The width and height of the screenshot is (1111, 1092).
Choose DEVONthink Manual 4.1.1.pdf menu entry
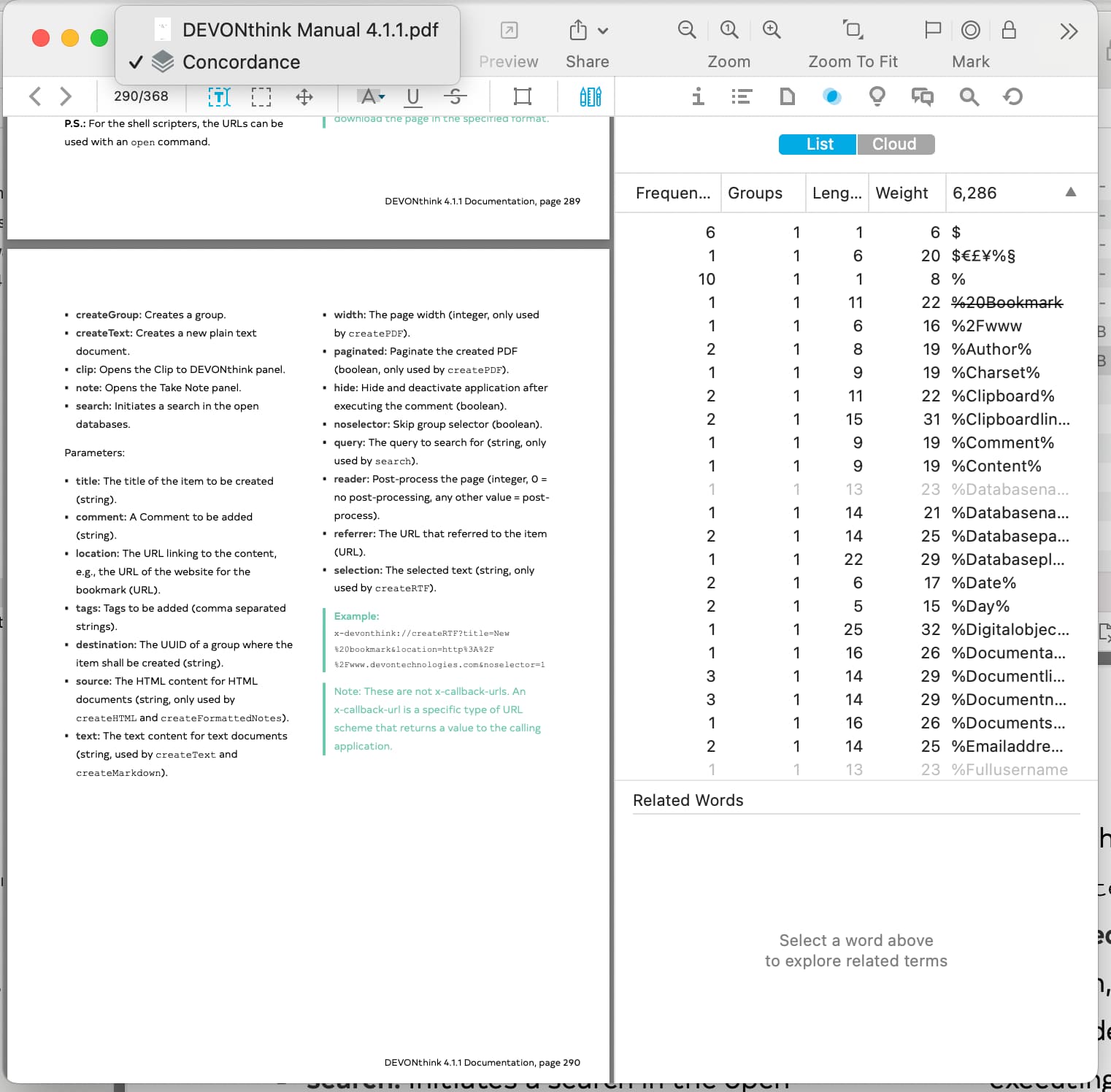click(x=310, y=30)
